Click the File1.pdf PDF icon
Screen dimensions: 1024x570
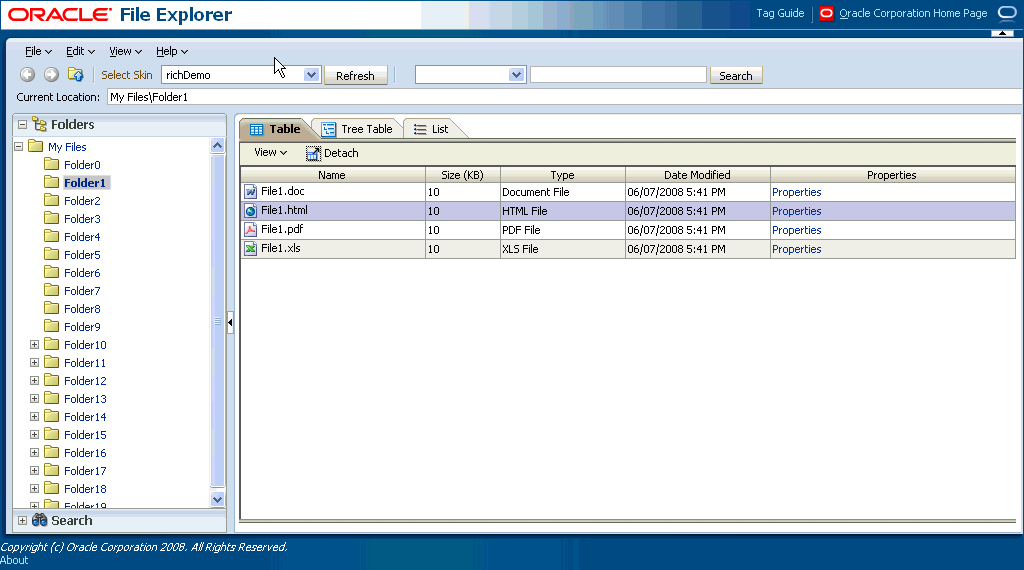(250, 229)
